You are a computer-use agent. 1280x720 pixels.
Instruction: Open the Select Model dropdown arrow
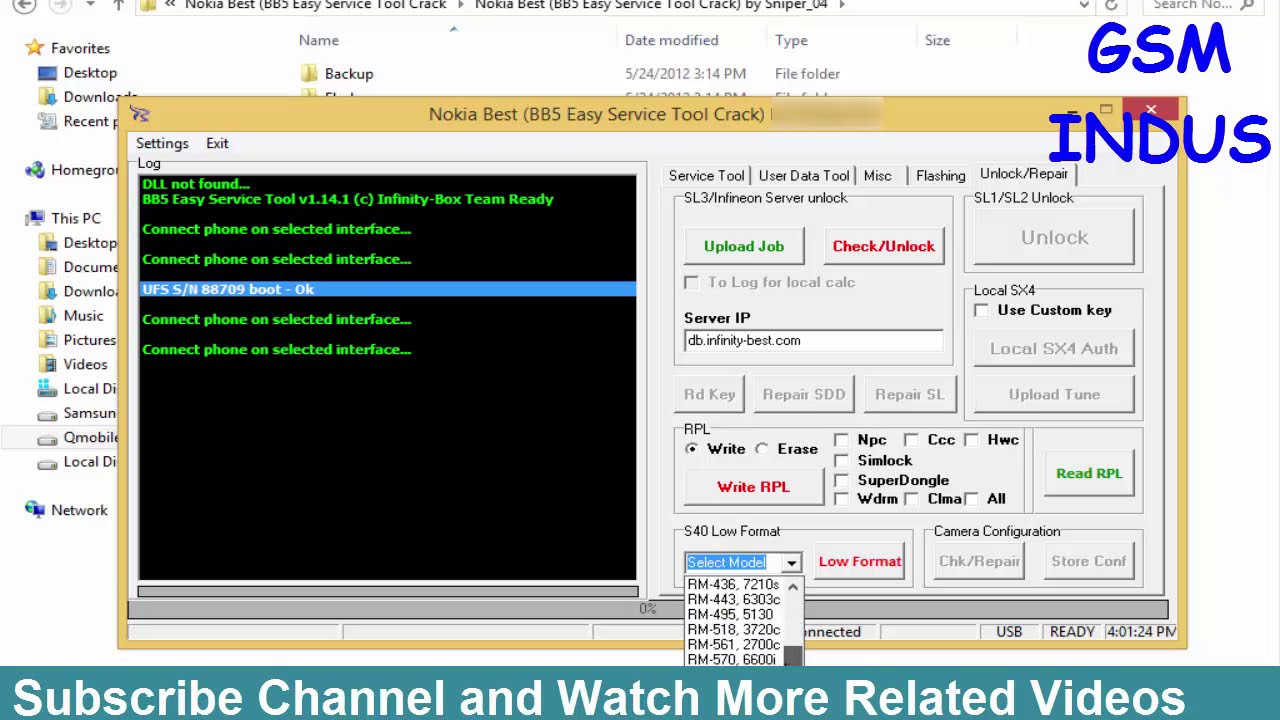791,563
